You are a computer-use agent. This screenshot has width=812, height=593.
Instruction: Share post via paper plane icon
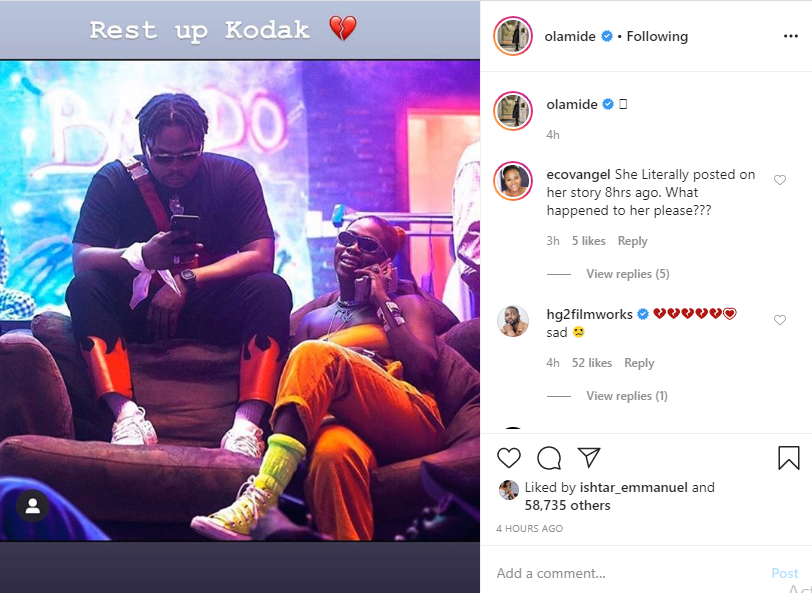click(x=589, y=457)
